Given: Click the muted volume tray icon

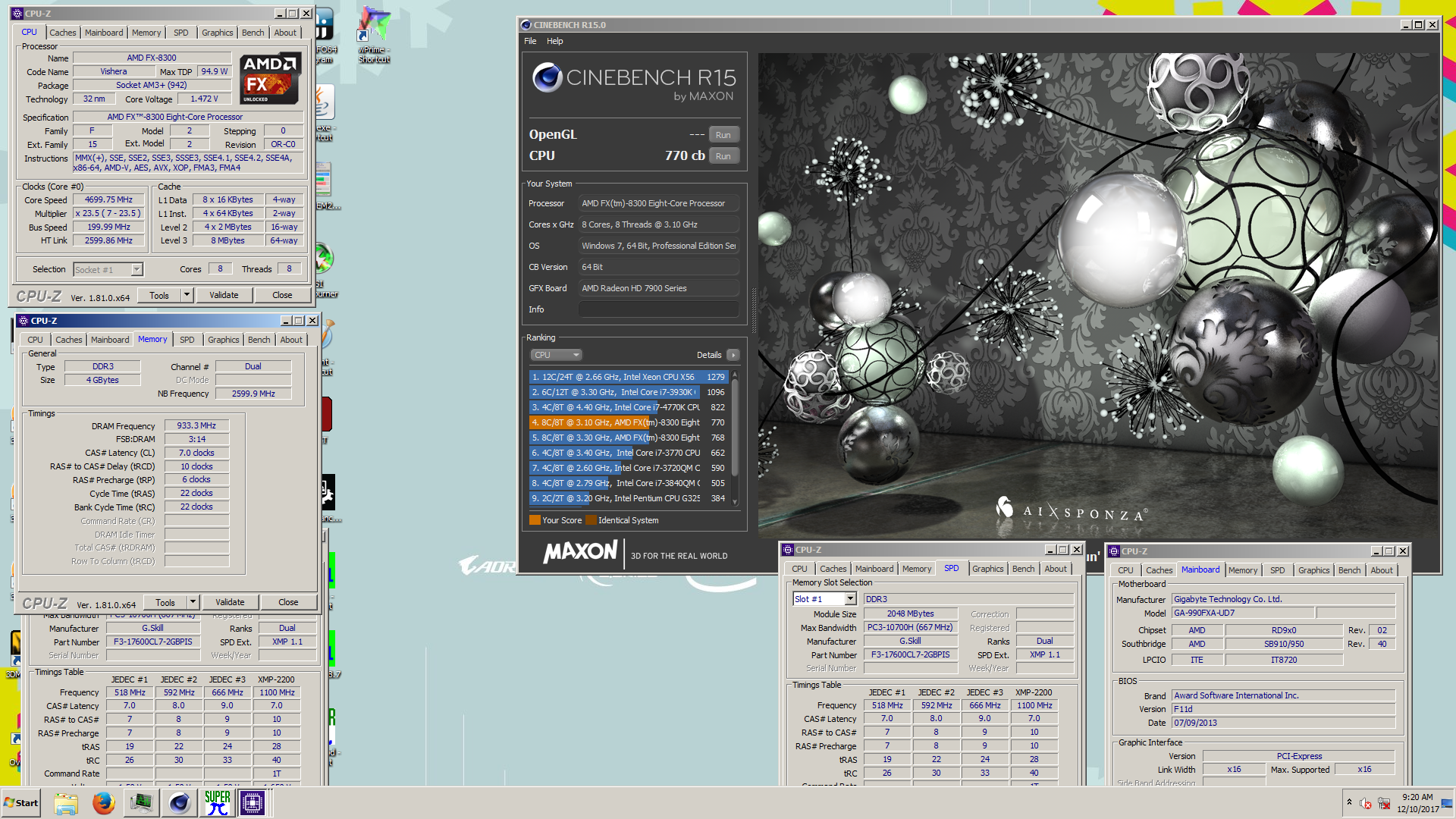Looking at the screenshot, I should [1366, 803].
